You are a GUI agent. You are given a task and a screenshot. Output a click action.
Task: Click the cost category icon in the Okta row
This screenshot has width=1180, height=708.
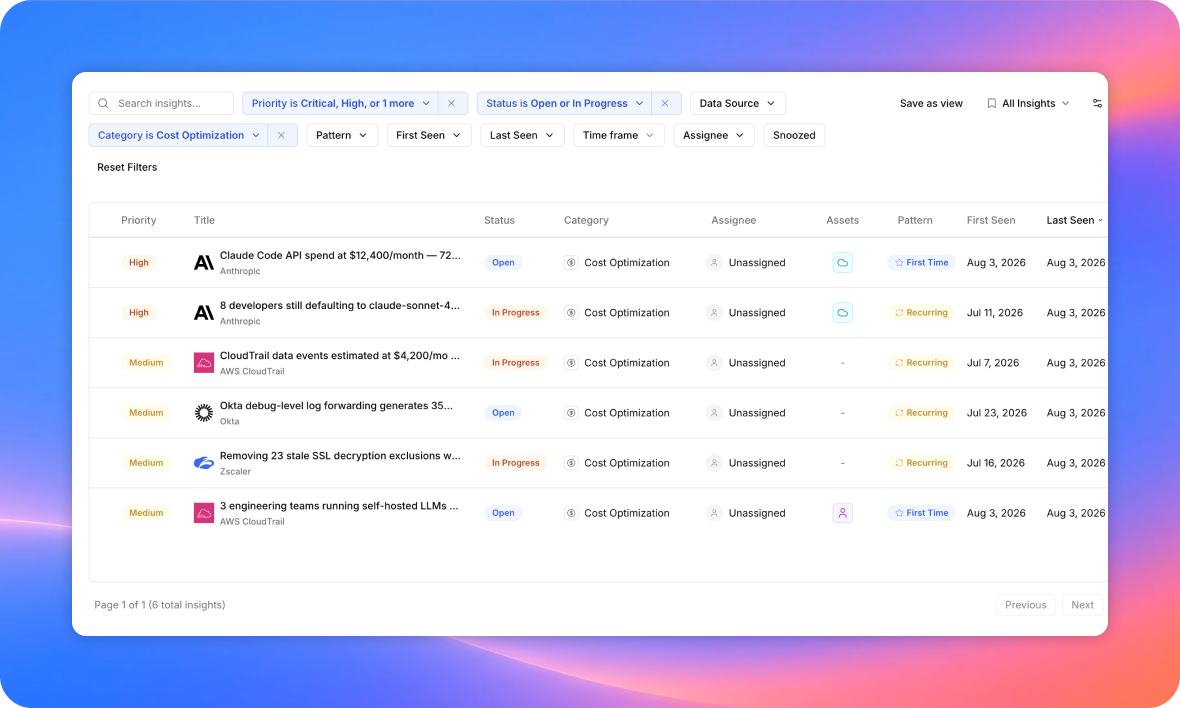click(x=571, y=412)
